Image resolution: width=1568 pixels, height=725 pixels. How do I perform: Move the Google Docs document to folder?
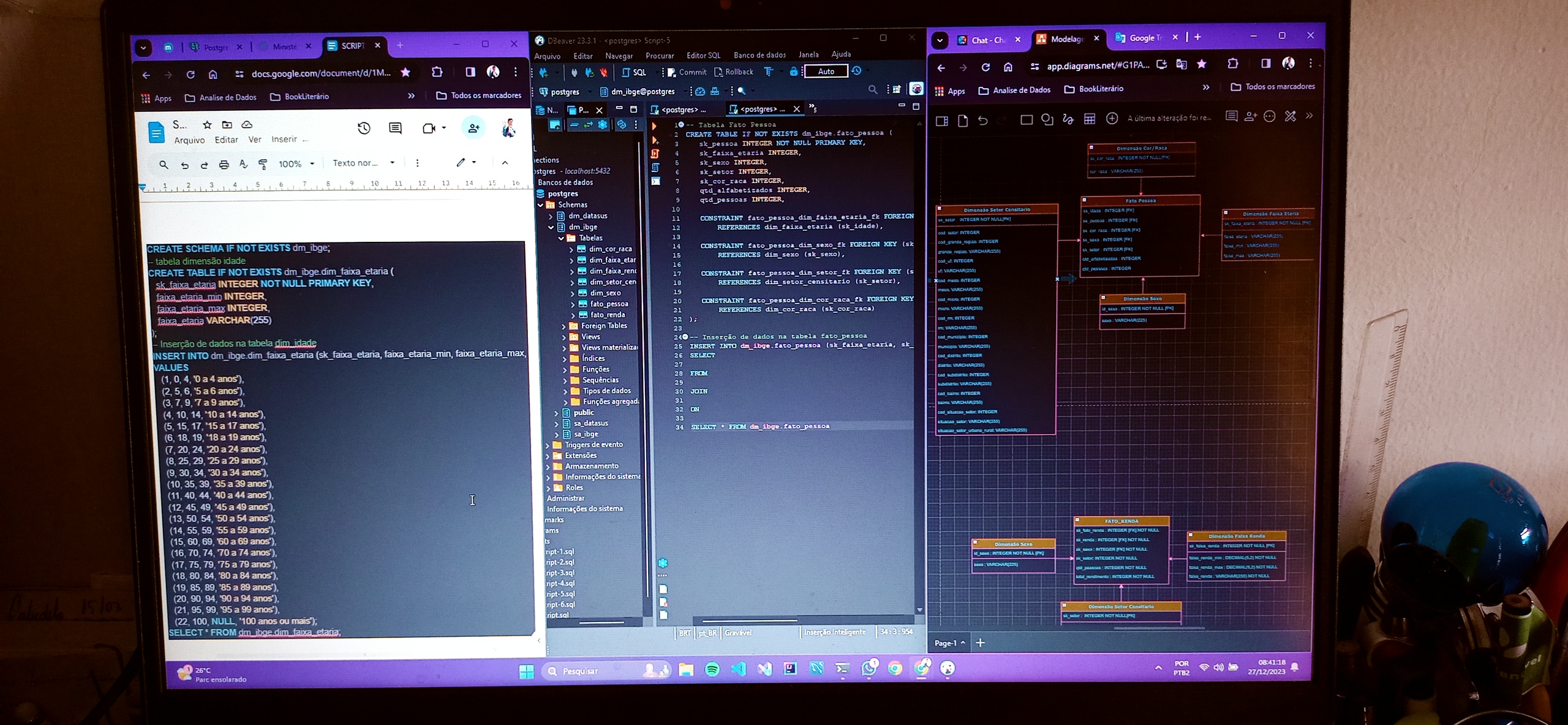[227, 125]
